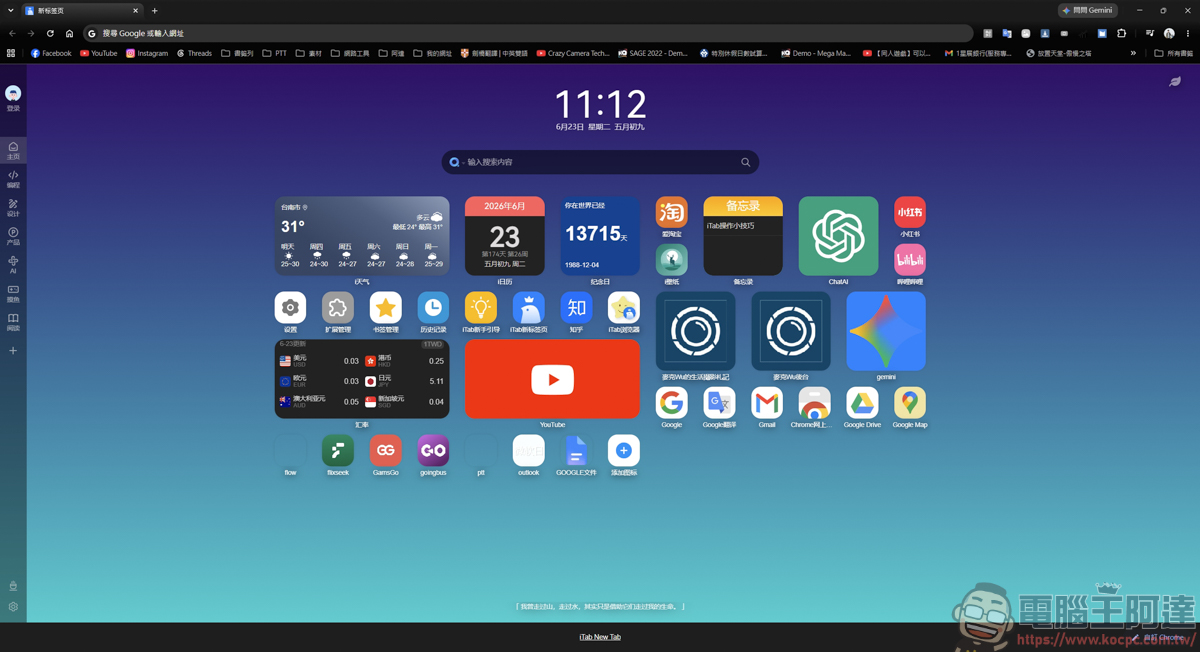Open the gemini large colorful icon

point(886,331)
